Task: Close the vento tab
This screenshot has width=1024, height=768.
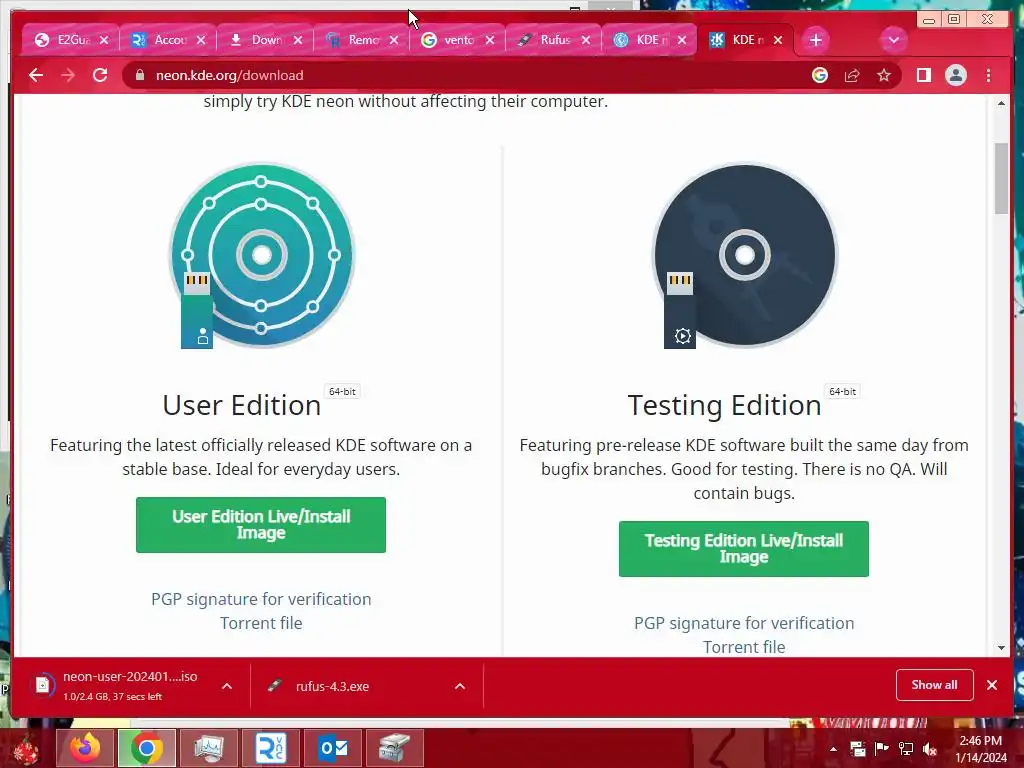Action: pyautogui.click(x=490, y=40)
